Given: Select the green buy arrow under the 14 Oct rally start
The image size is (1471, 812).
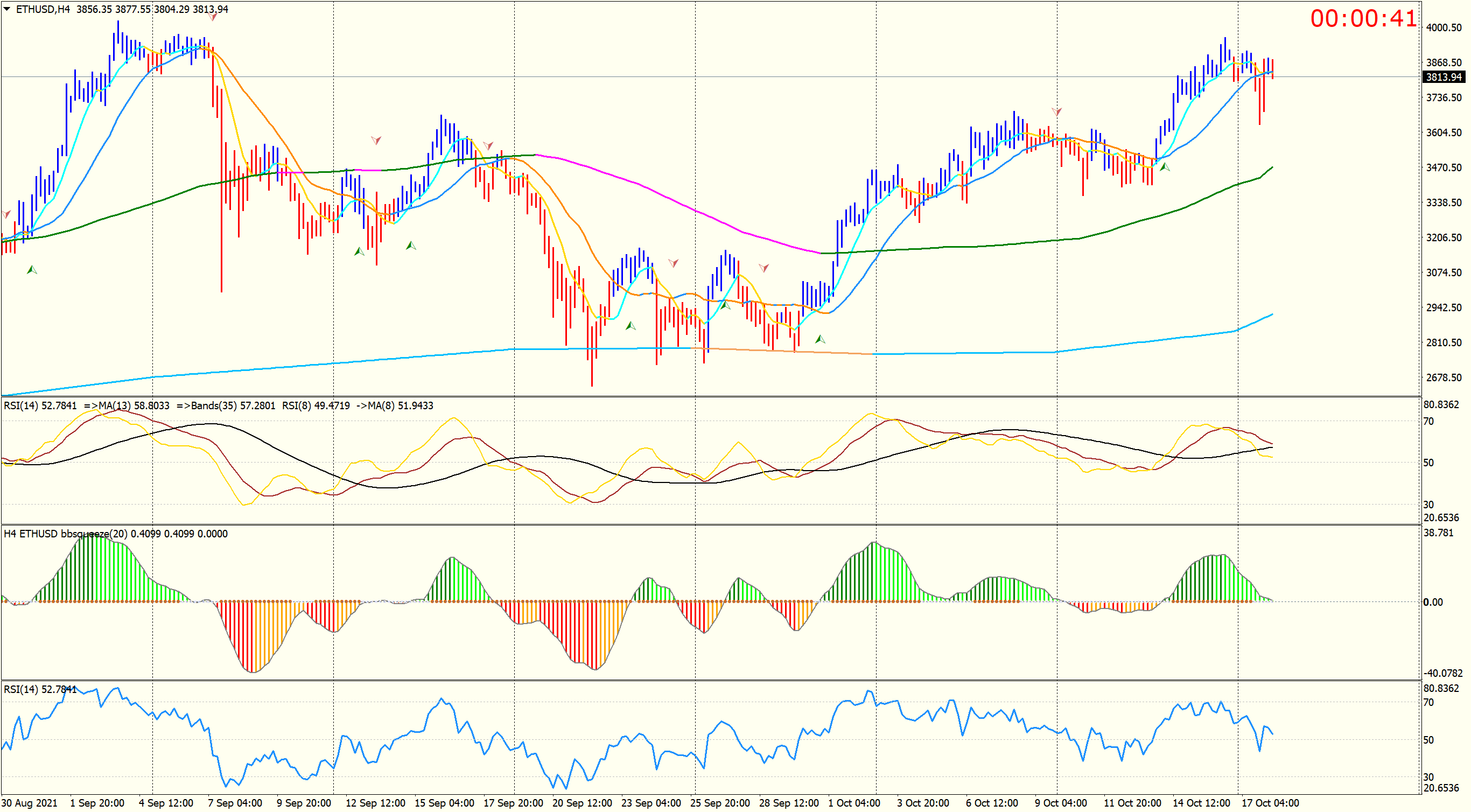Looking at the screenshot, I should pos(1165,167).
